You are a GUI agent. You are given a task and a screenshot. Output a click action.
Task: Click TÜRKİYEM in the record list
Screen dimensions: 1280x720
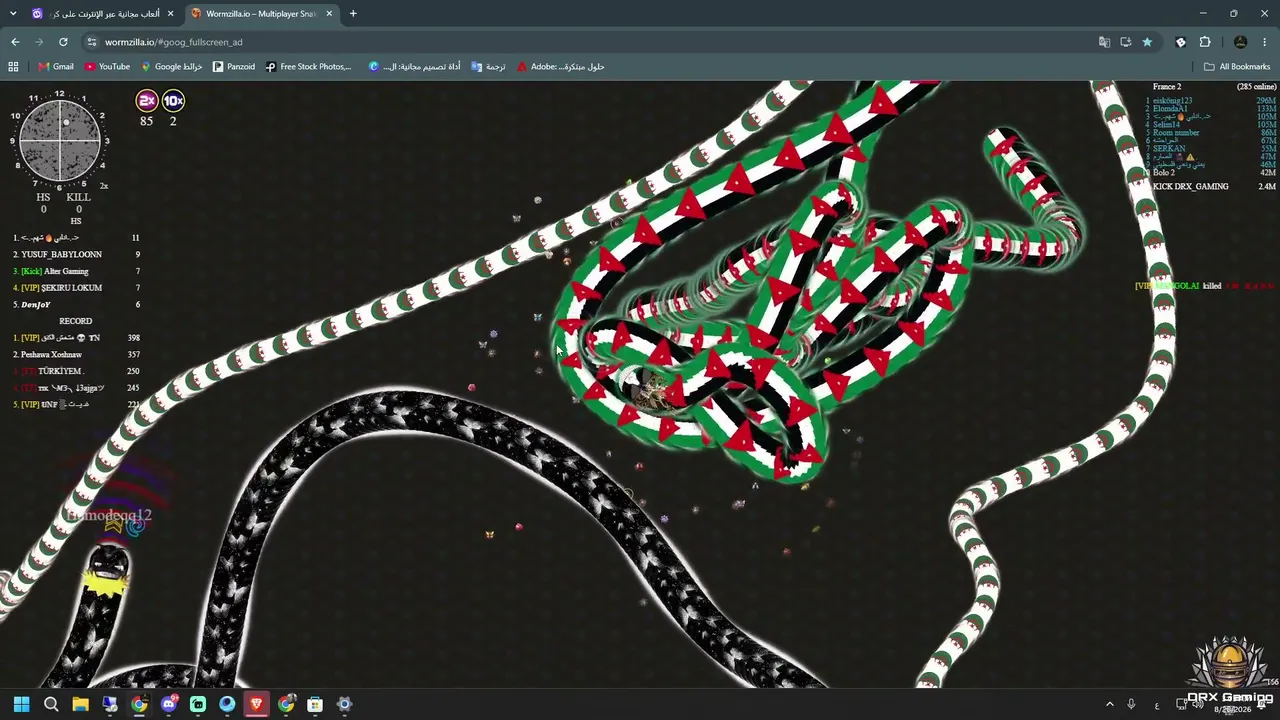click(x=60, y=371)
